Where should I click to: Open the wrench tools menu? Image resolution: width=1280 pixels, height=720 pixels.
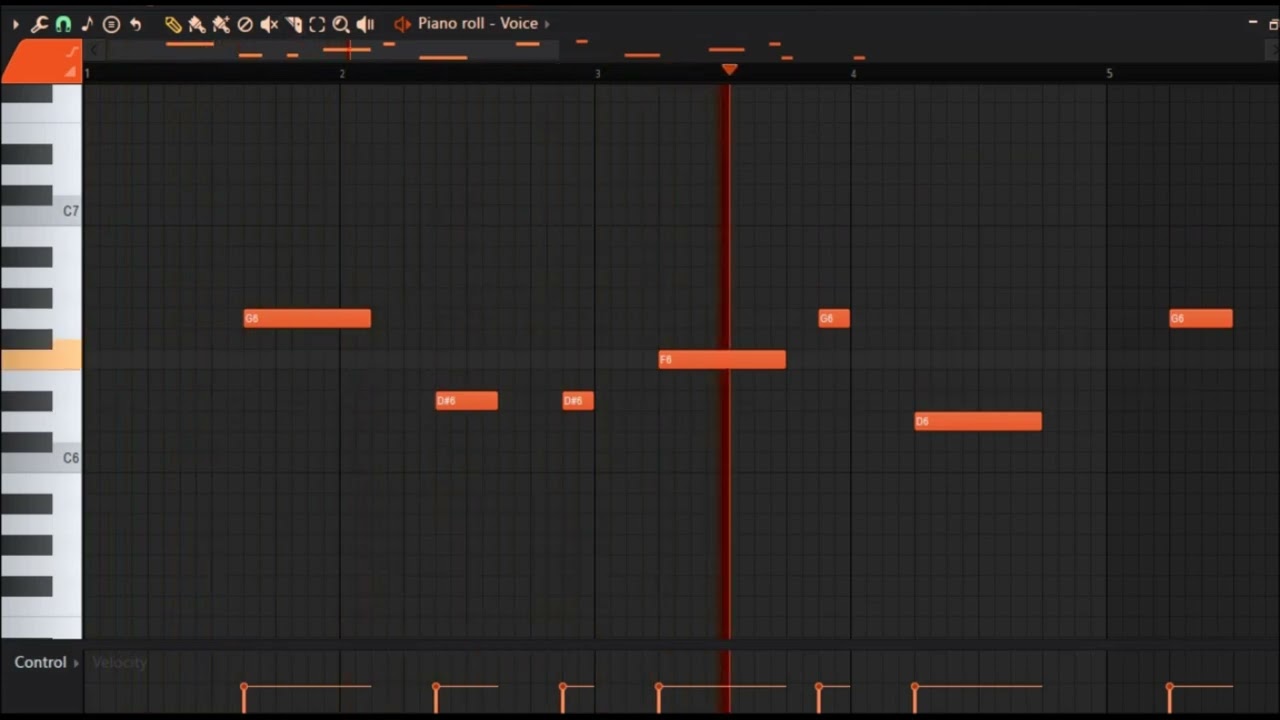point(39,24)
